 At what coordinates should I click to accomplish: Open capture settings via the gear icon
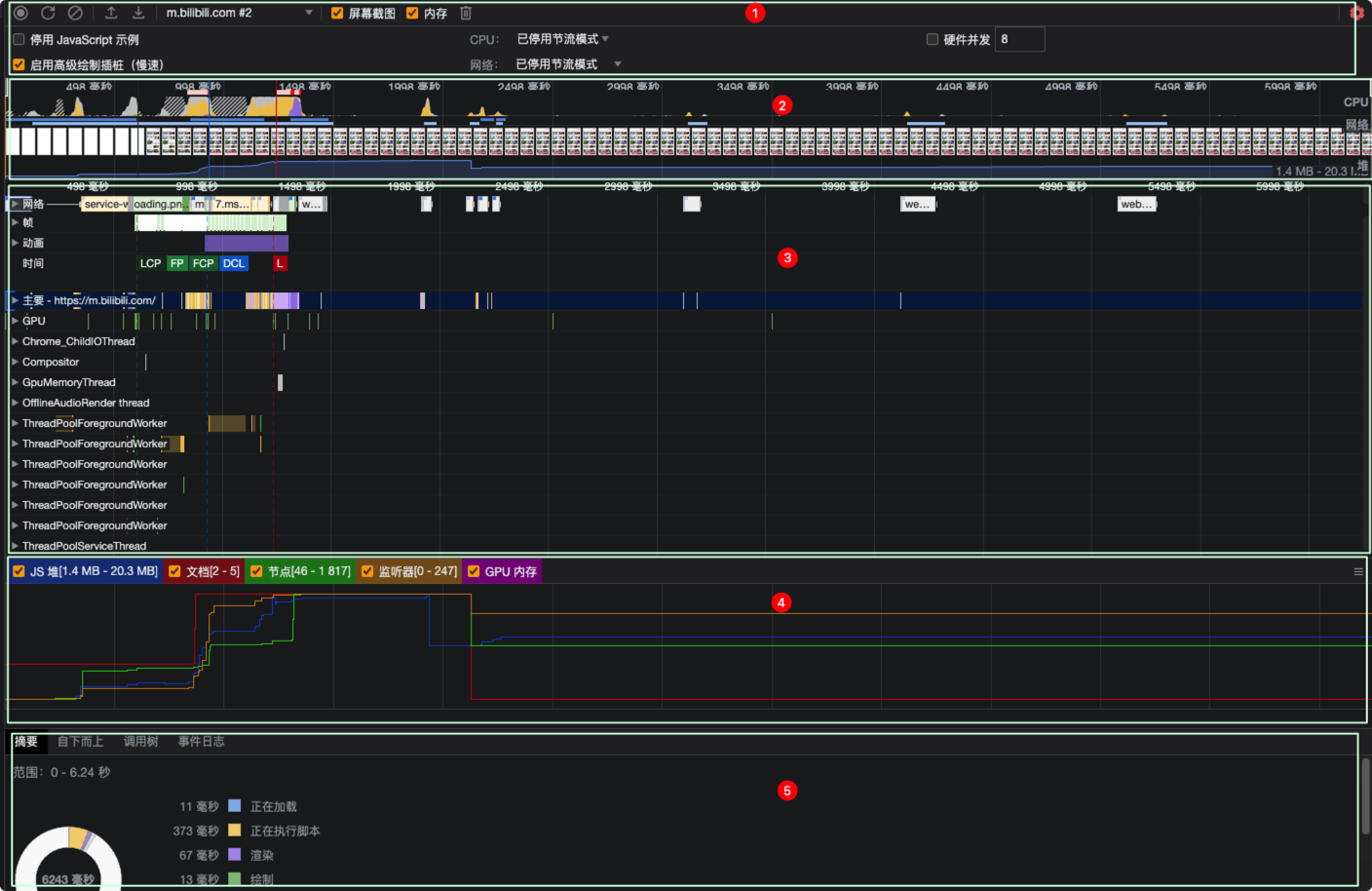click(1356, 13)
